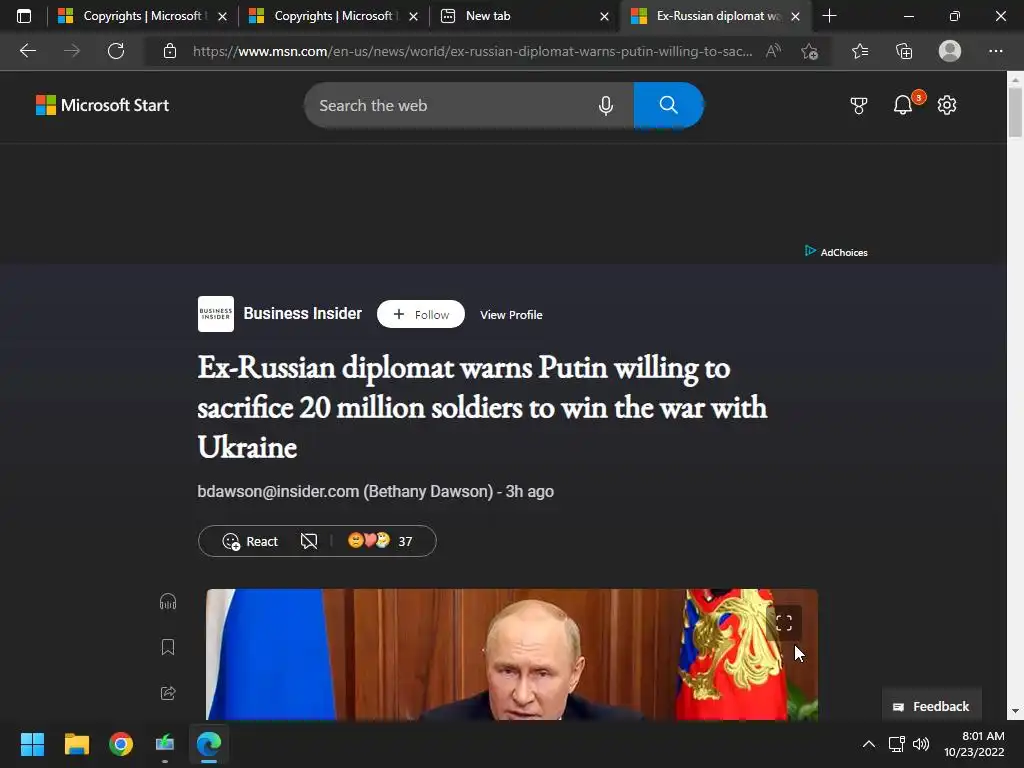
Task: Open the notifications bell
Action: pos(903,104)
